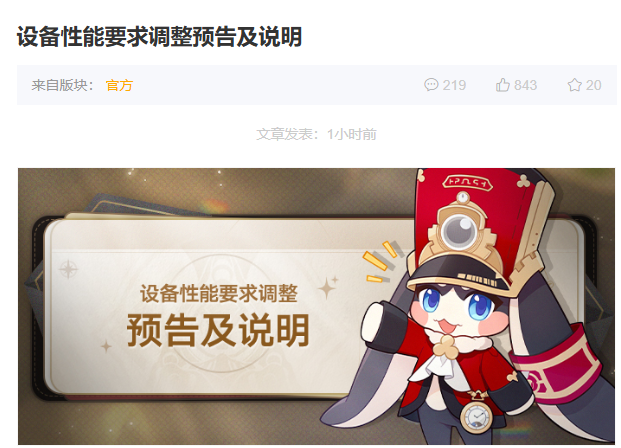621x448 pixels.
Task: Click the four-point sparkle next to 调整
Action: click(x=328, y=287)
